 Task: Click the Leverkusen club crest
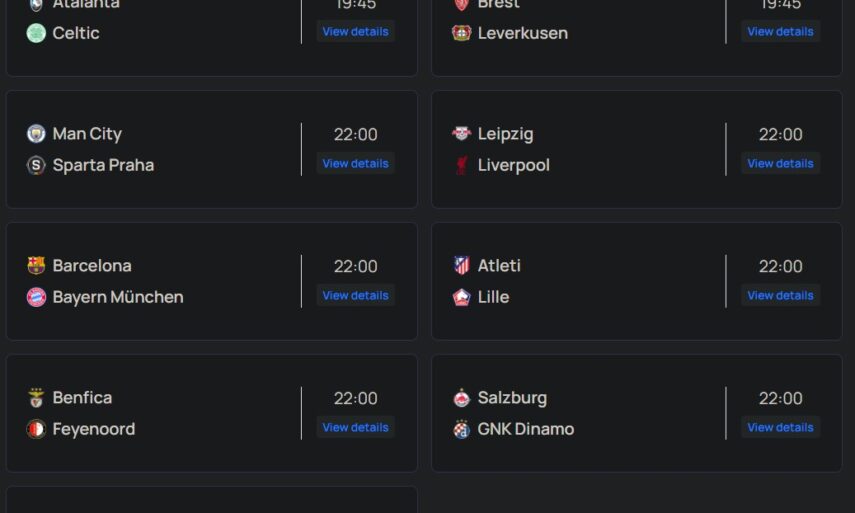point(461,33)
